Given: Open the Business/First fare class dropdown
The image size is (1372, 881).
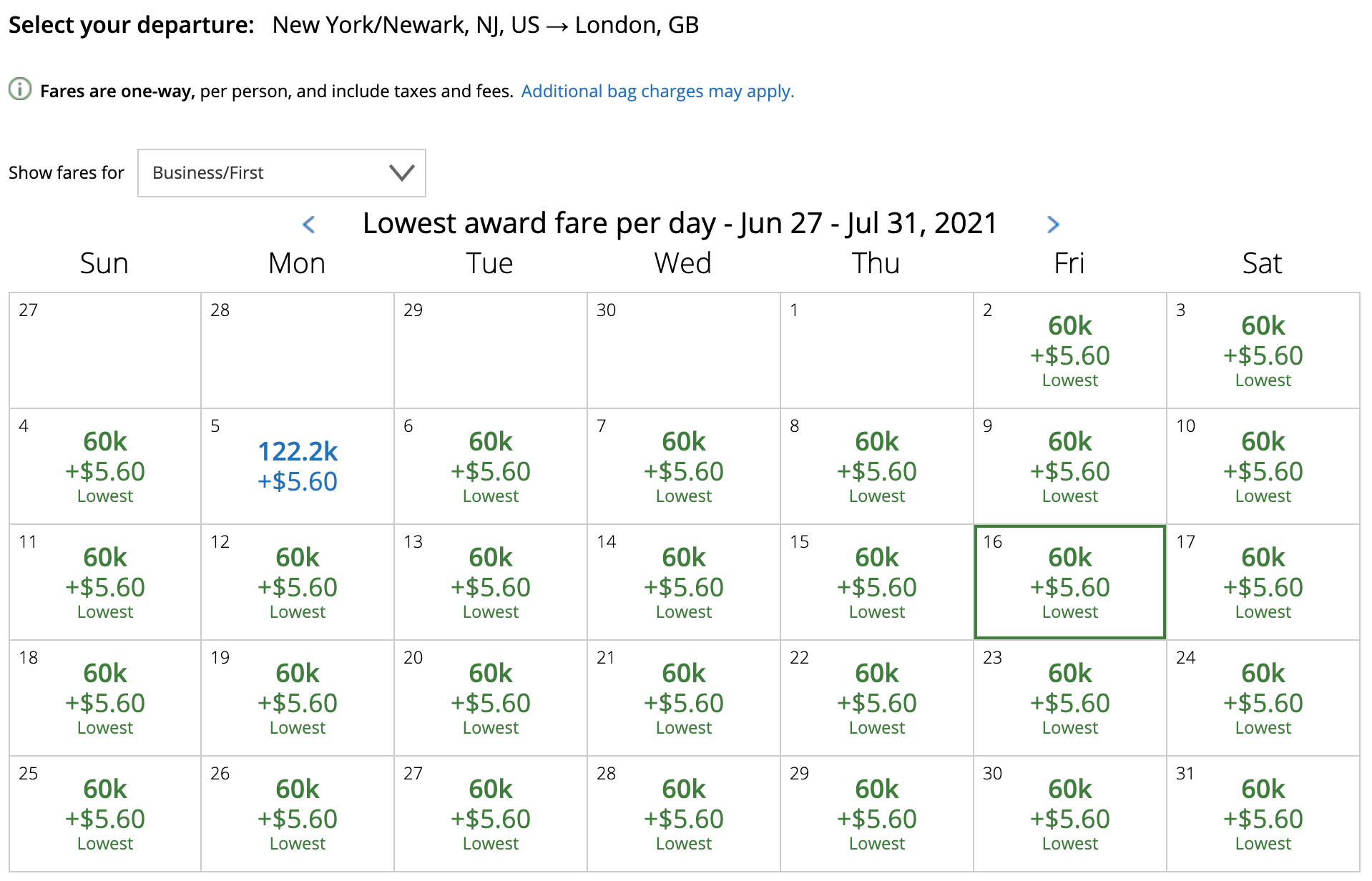Looking at the screenshot, I should (x=281, y=173).
